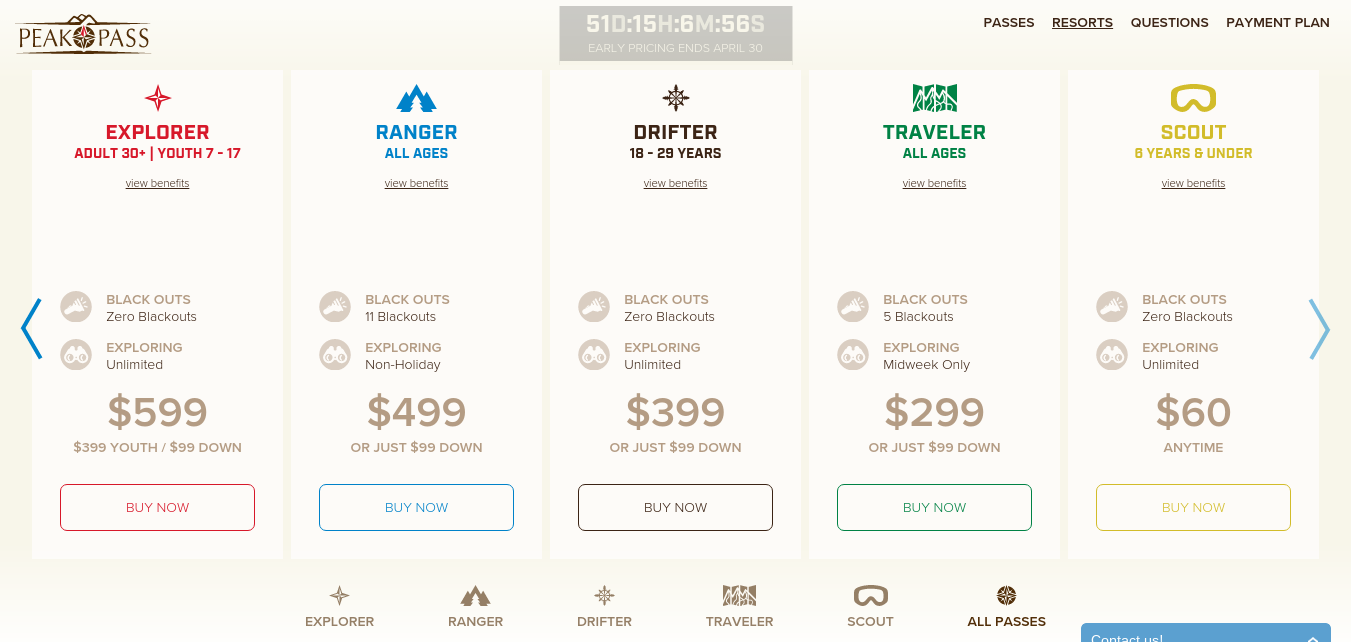Select the Scout tab in bottom navigation
Screen dimensions: 1351x642
(x=870, y=606)
